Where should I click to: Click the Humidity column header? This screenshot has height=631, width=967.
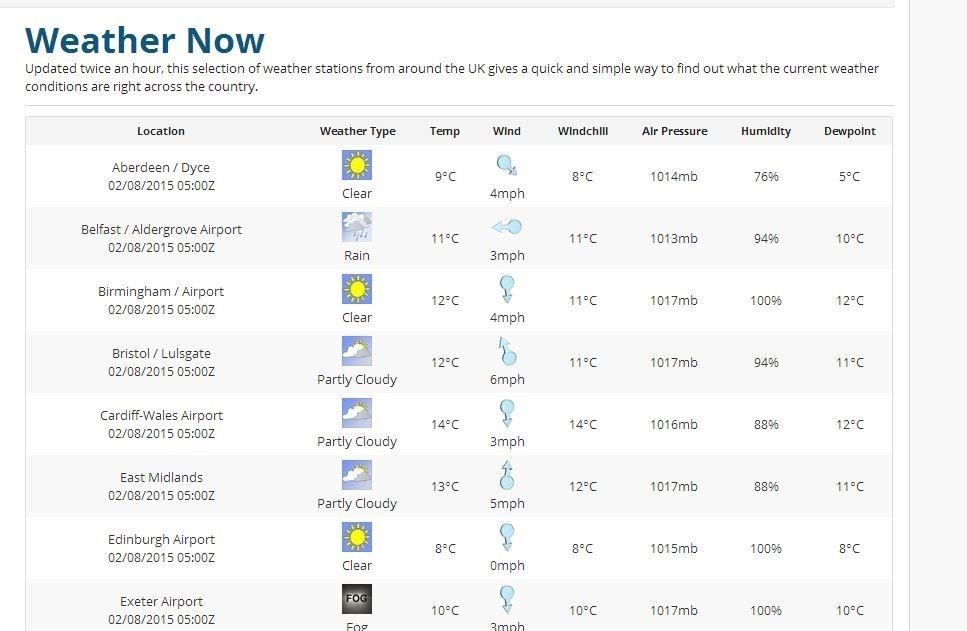[x=766, y=131]
